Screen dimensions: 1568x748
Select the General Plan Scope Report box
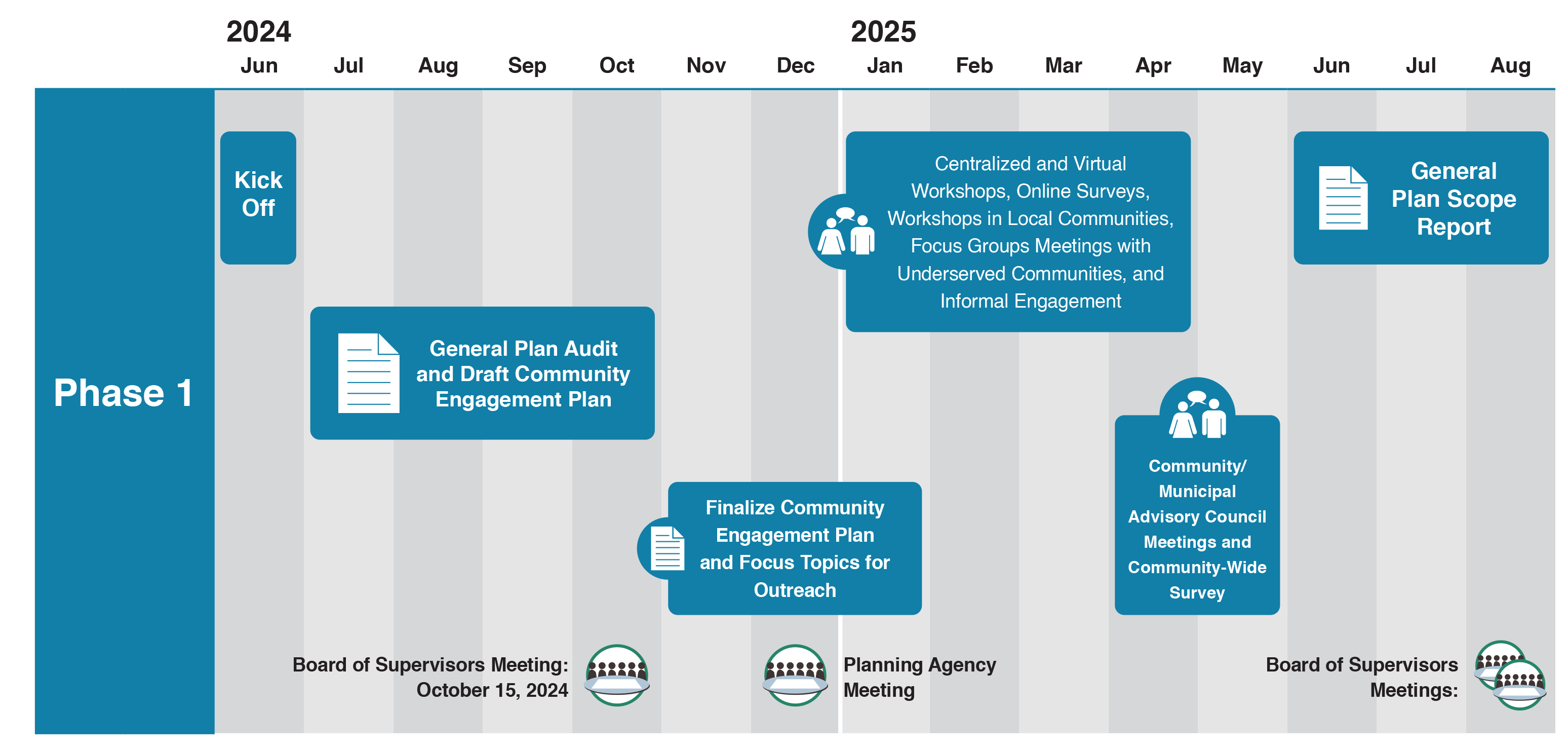click(1421, 197)
